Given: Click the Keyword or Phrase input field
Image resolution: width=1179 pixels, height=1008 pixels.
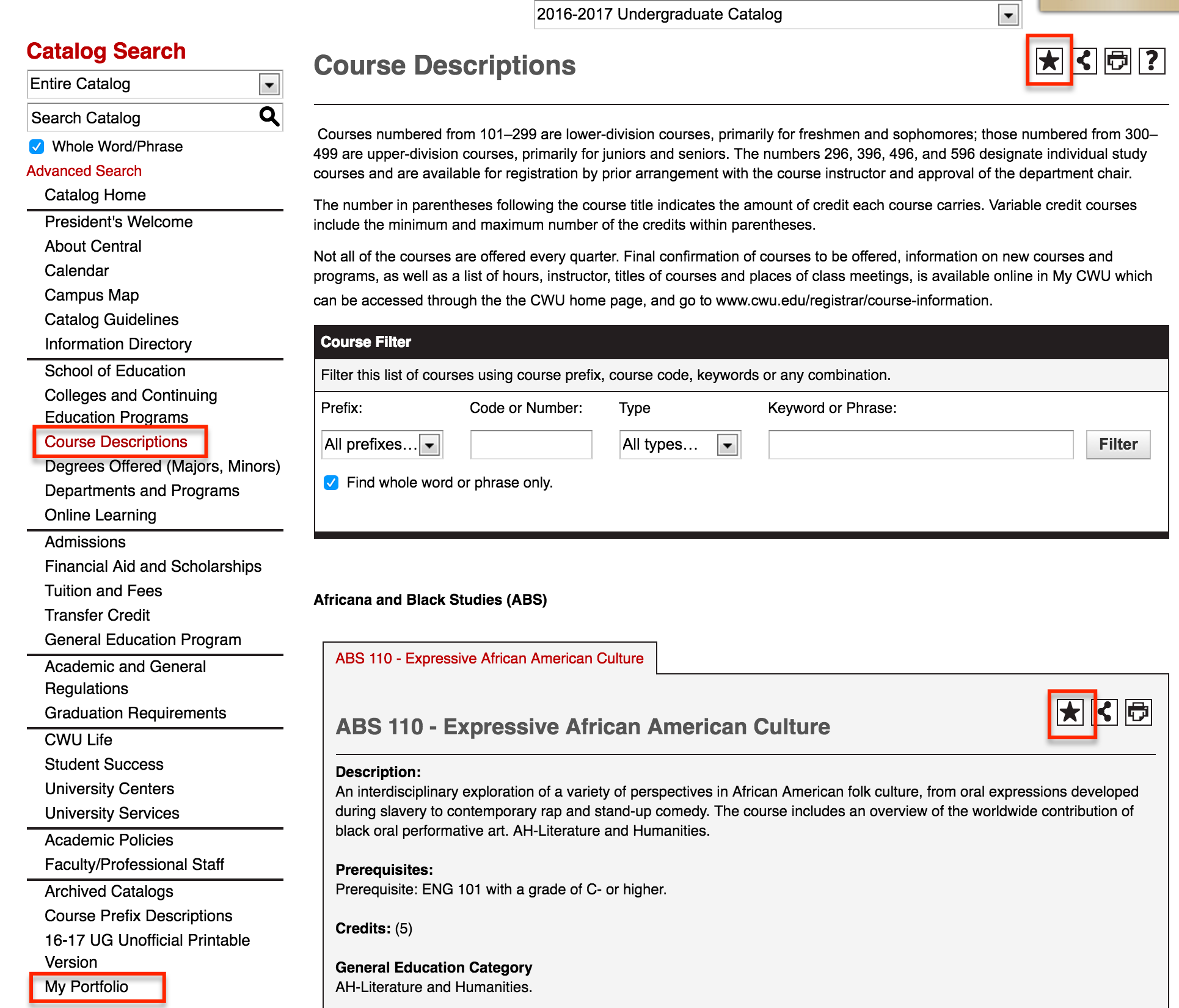Looking at the screenshot, I should 921,444.
